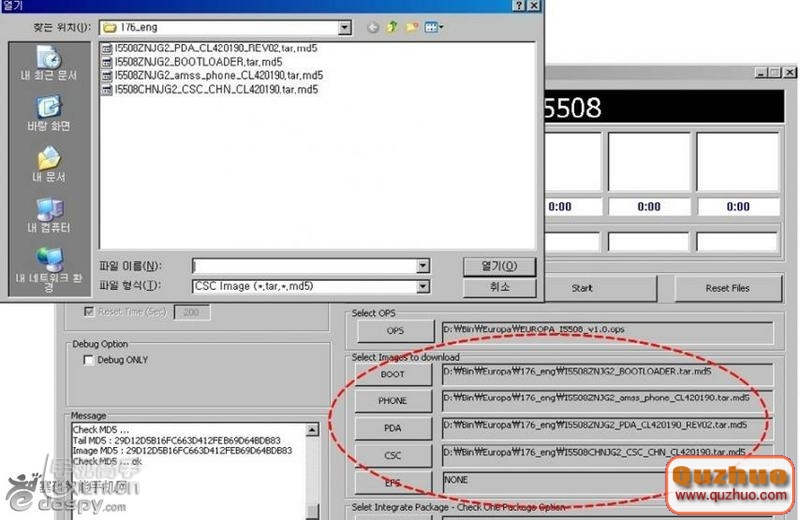This screenshot has height=520, width=800.
Task: Expand the file name dropdown arrow
Action: click(422, 265)
